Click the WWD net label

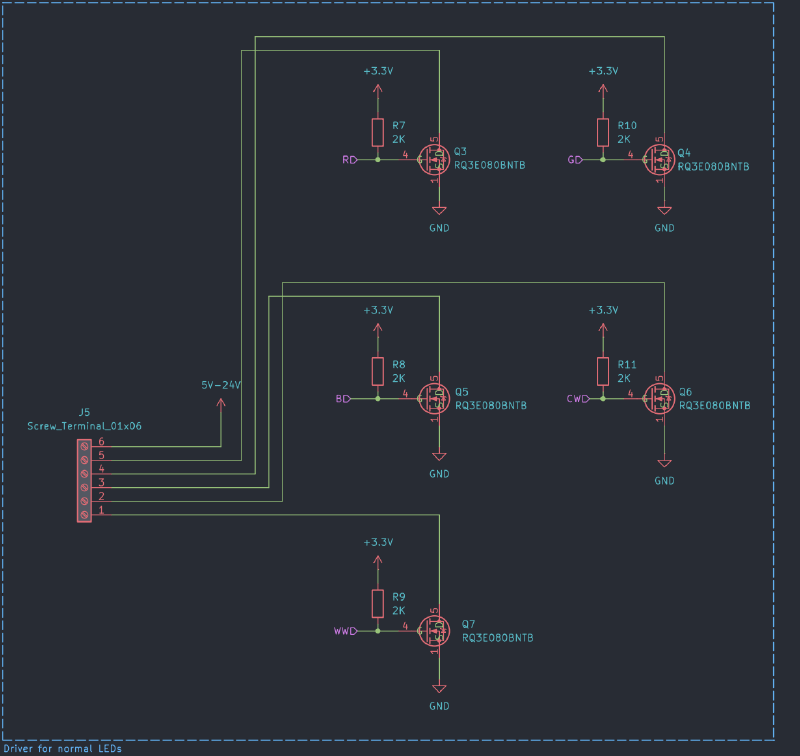345,631
